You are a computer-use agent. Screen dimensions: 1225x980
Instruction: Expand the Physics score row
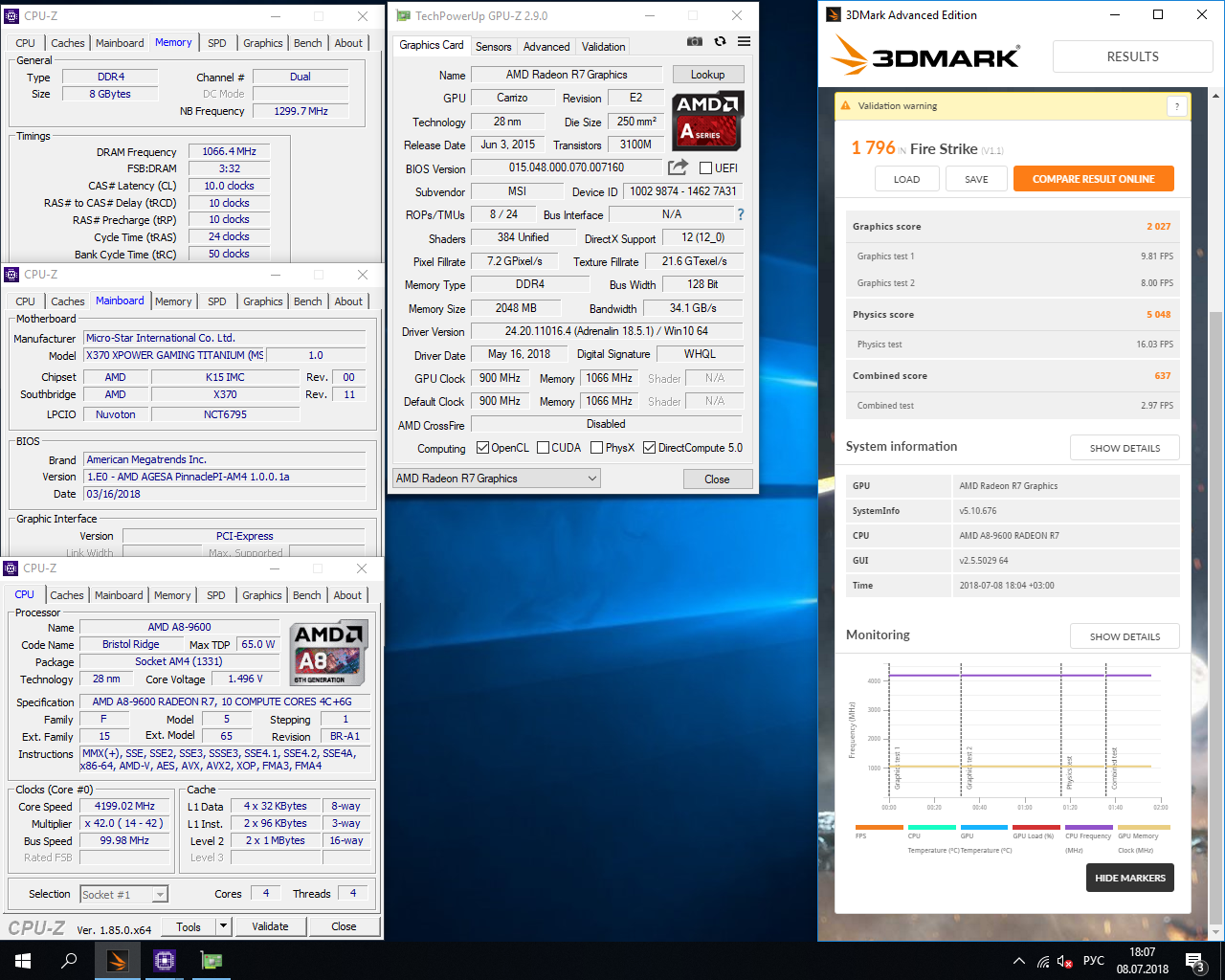pyautogui.click(x=1013, y=315)
